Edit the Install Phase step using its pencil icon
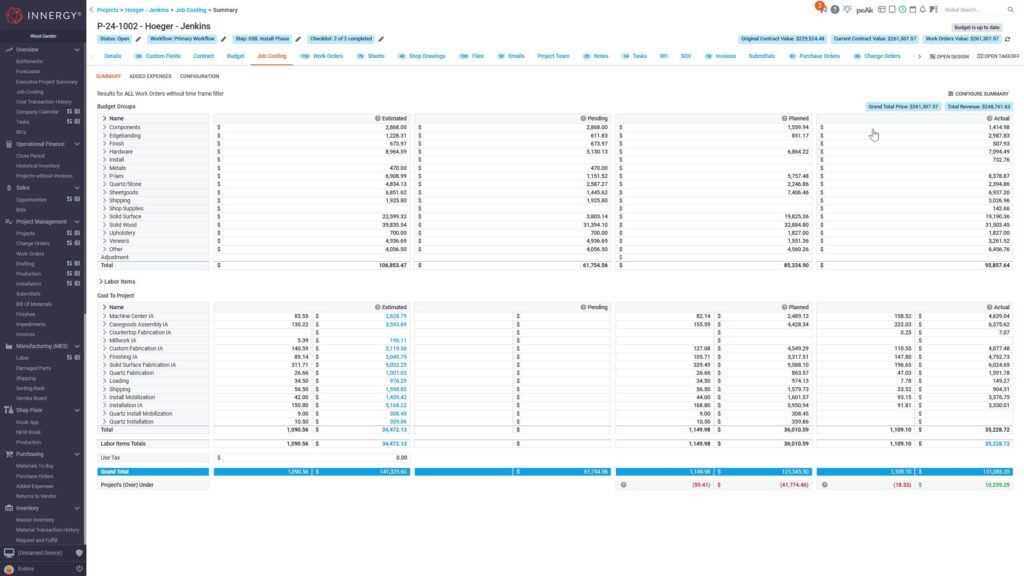Screen dimensions: 1024x576 pos(296,38)
